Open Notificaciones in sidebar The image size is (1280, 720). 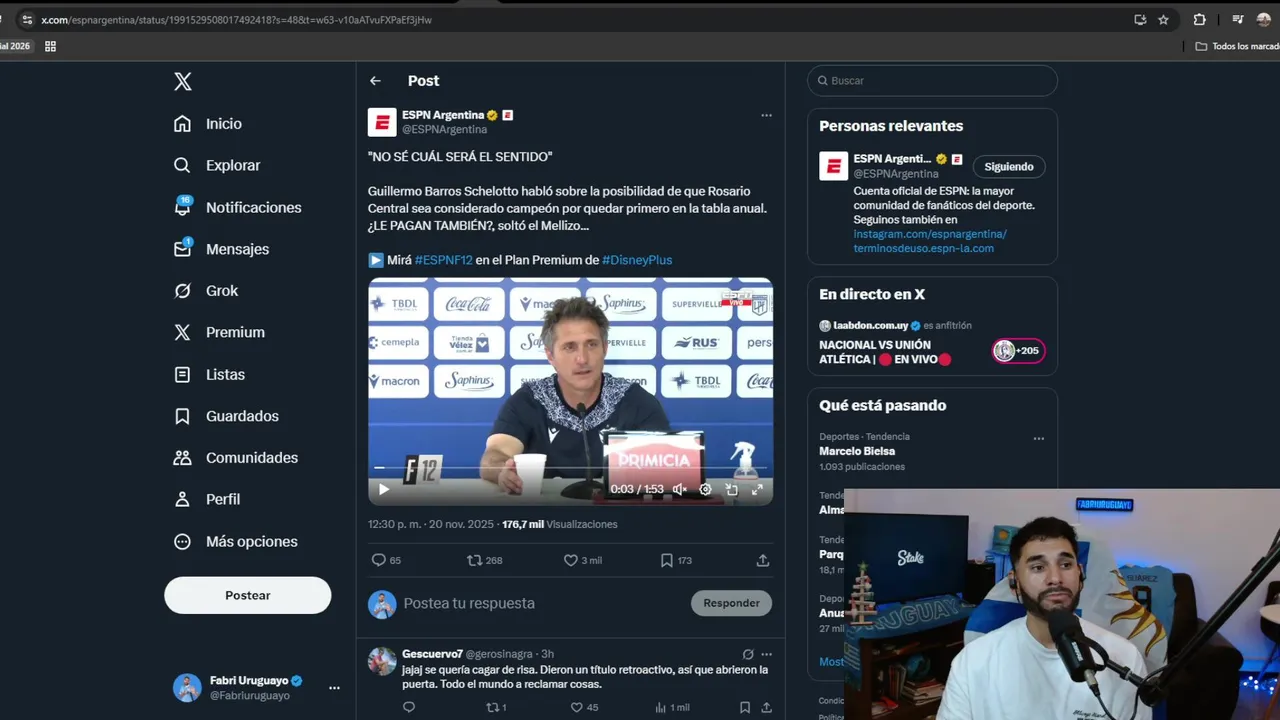pos(238,207)
